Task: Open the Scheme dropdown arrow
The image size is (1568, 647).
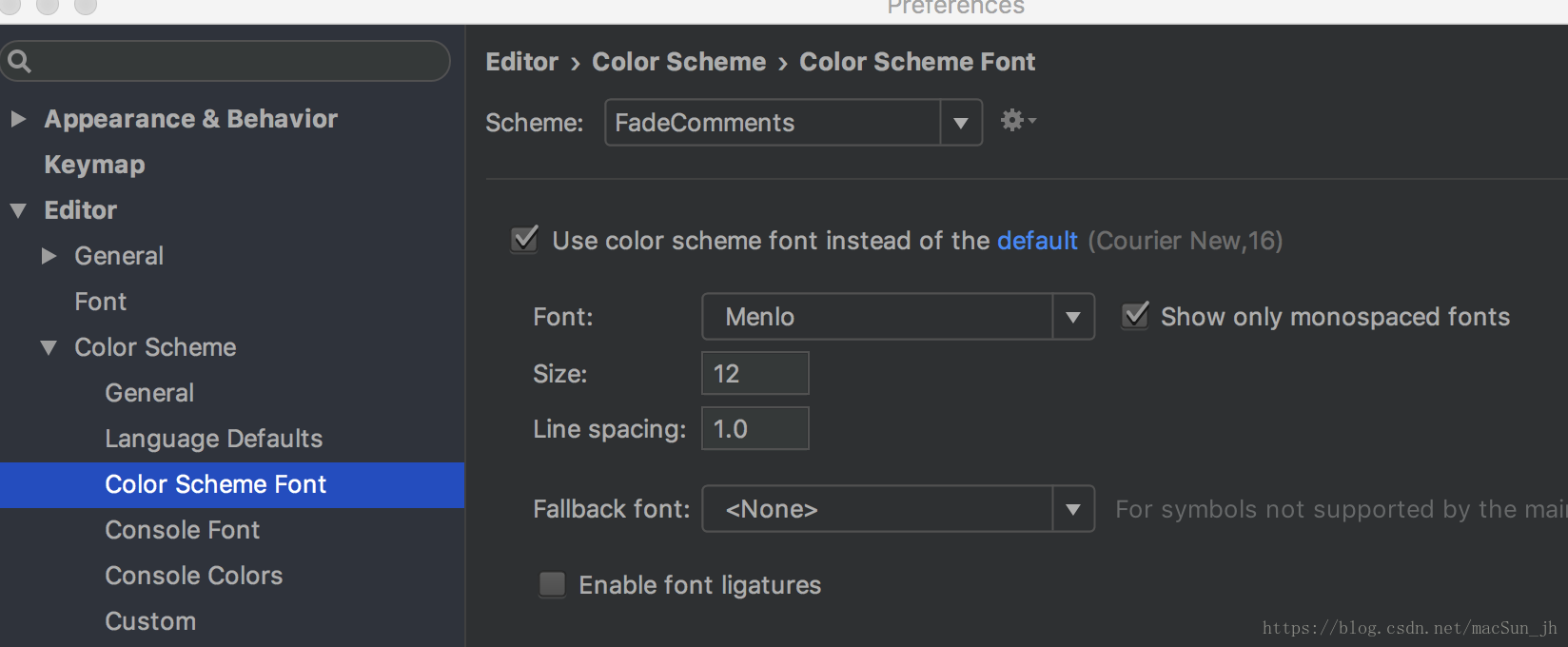Action: (961, 123)
